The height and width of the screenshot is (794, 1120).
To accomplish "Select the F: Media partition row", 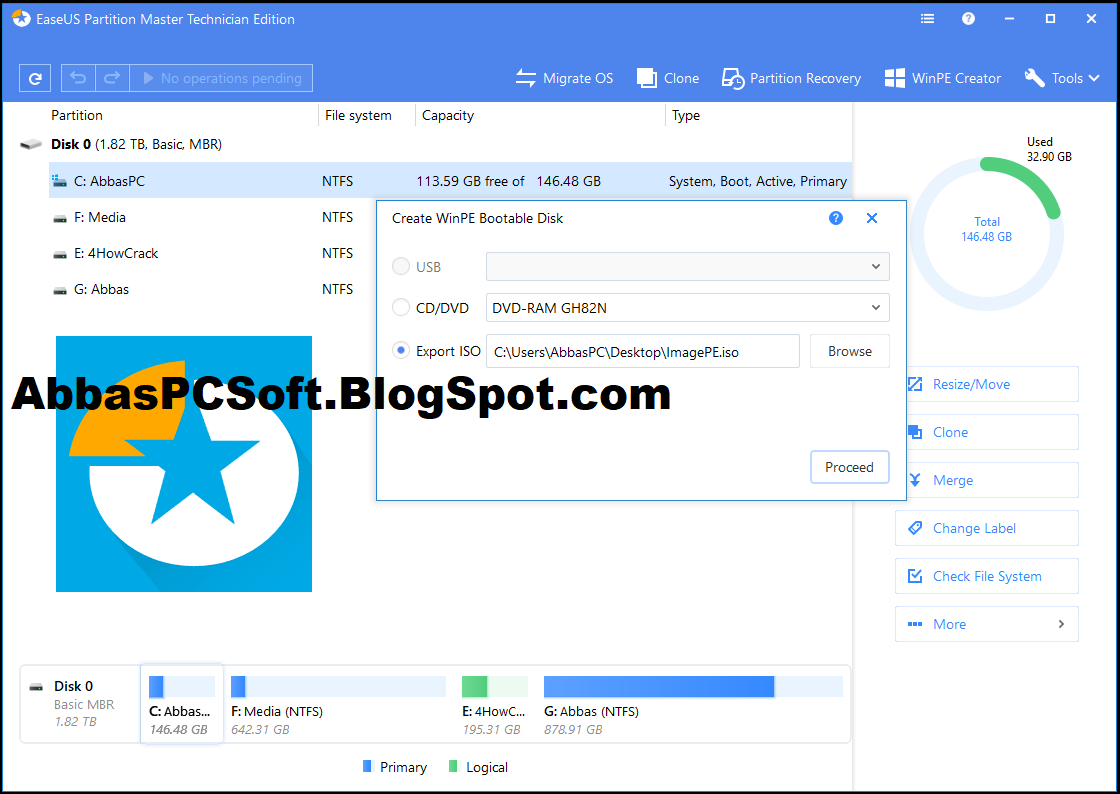I will (x=213, y=217).
